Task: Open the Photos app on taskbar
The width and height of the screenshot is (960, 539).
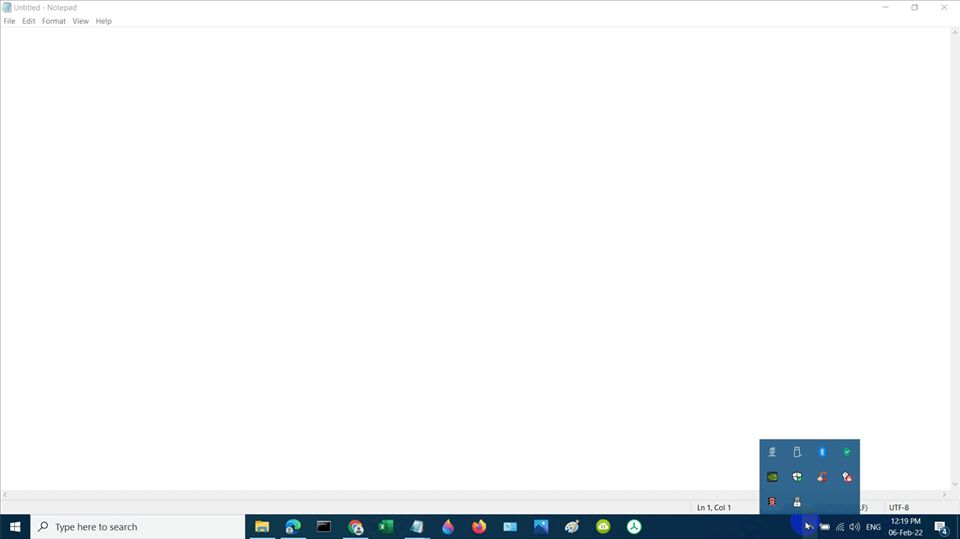Action: tap(541, 526)
